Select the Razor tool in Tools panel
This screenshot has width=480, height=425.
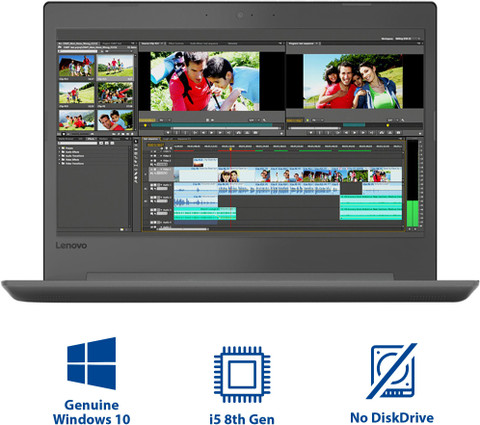[136, 162]
